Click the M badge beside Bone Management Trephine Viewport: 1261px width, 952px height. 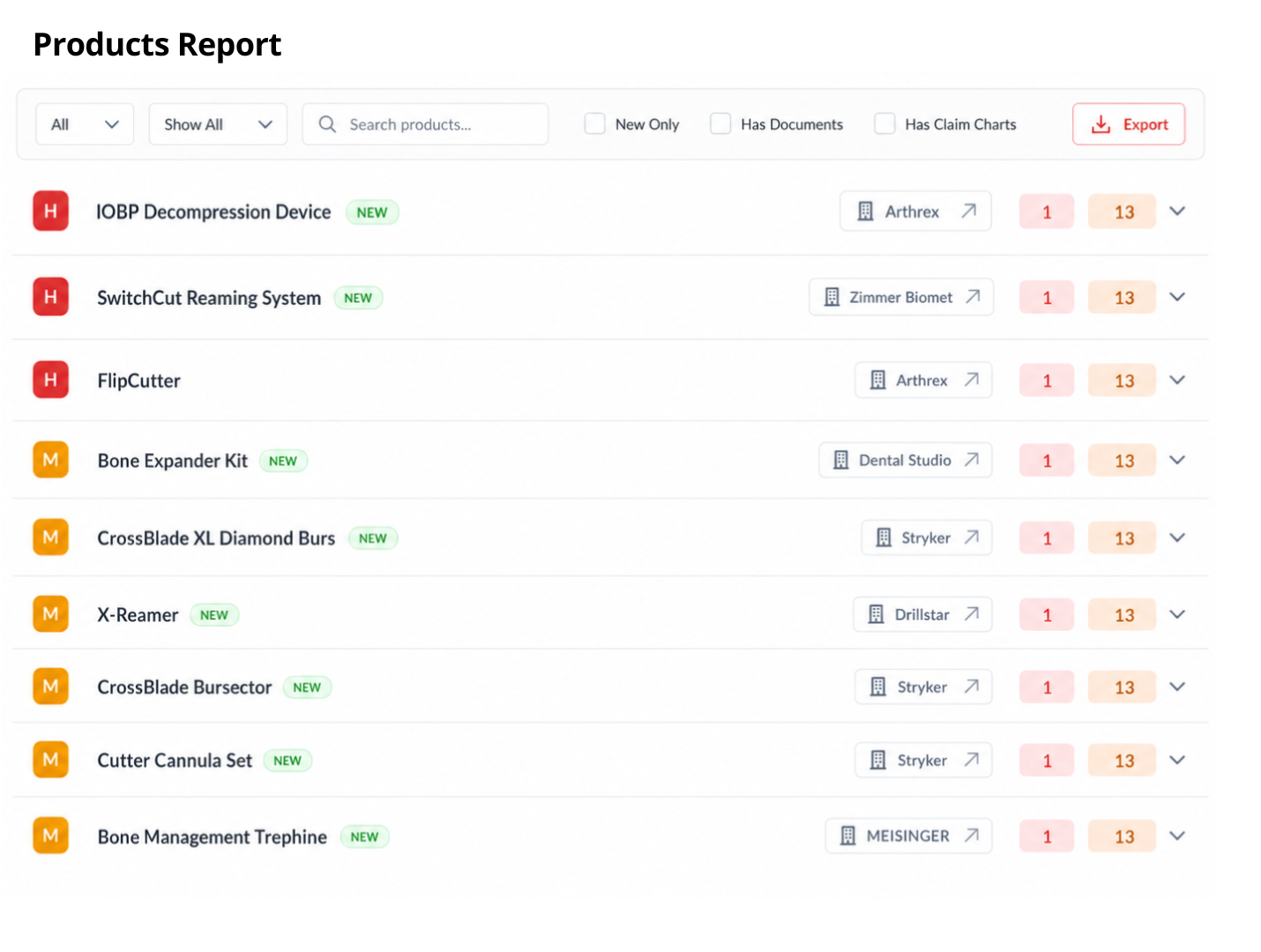tap(50, 836)
